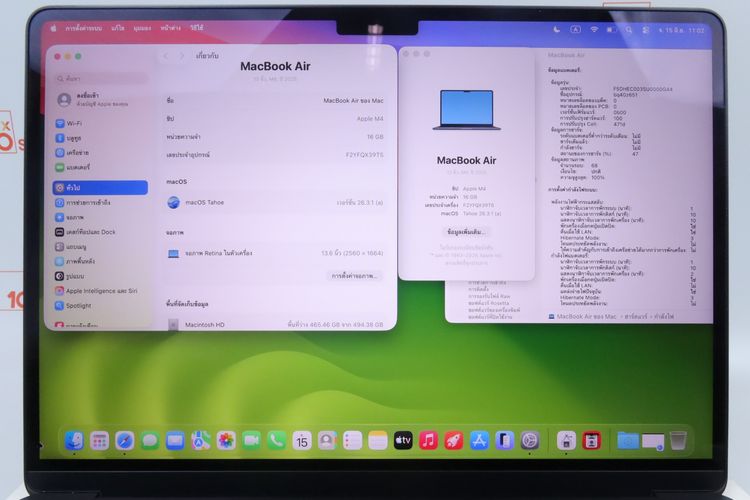Click the Wi-Fi status icon in menu bar
The image size is (750, 500).
click(594, 30)
